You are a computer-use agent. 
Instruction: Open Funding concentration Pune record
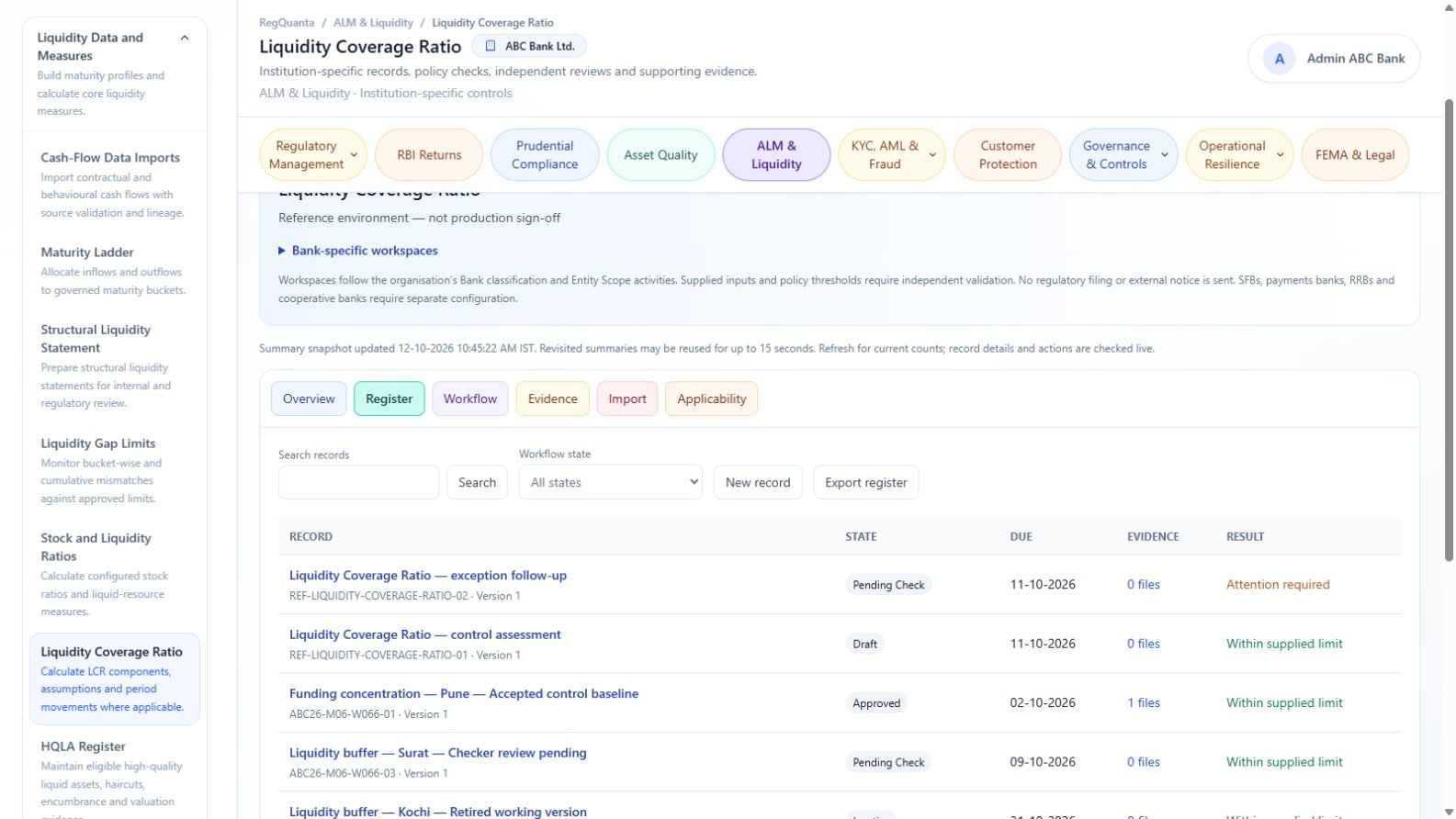[x=464, y=694]
